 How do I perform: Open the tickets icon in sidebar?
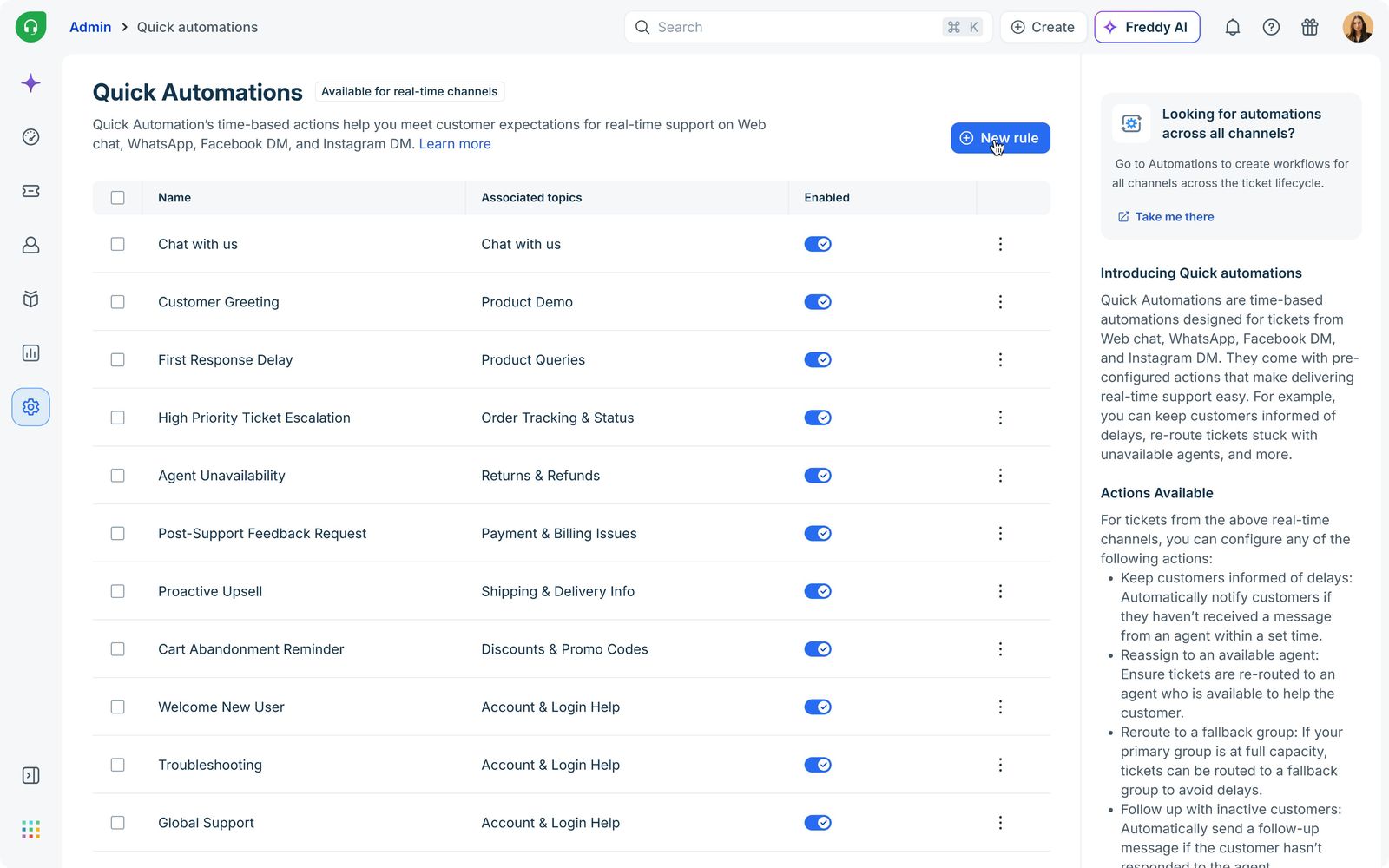[30, 191]
